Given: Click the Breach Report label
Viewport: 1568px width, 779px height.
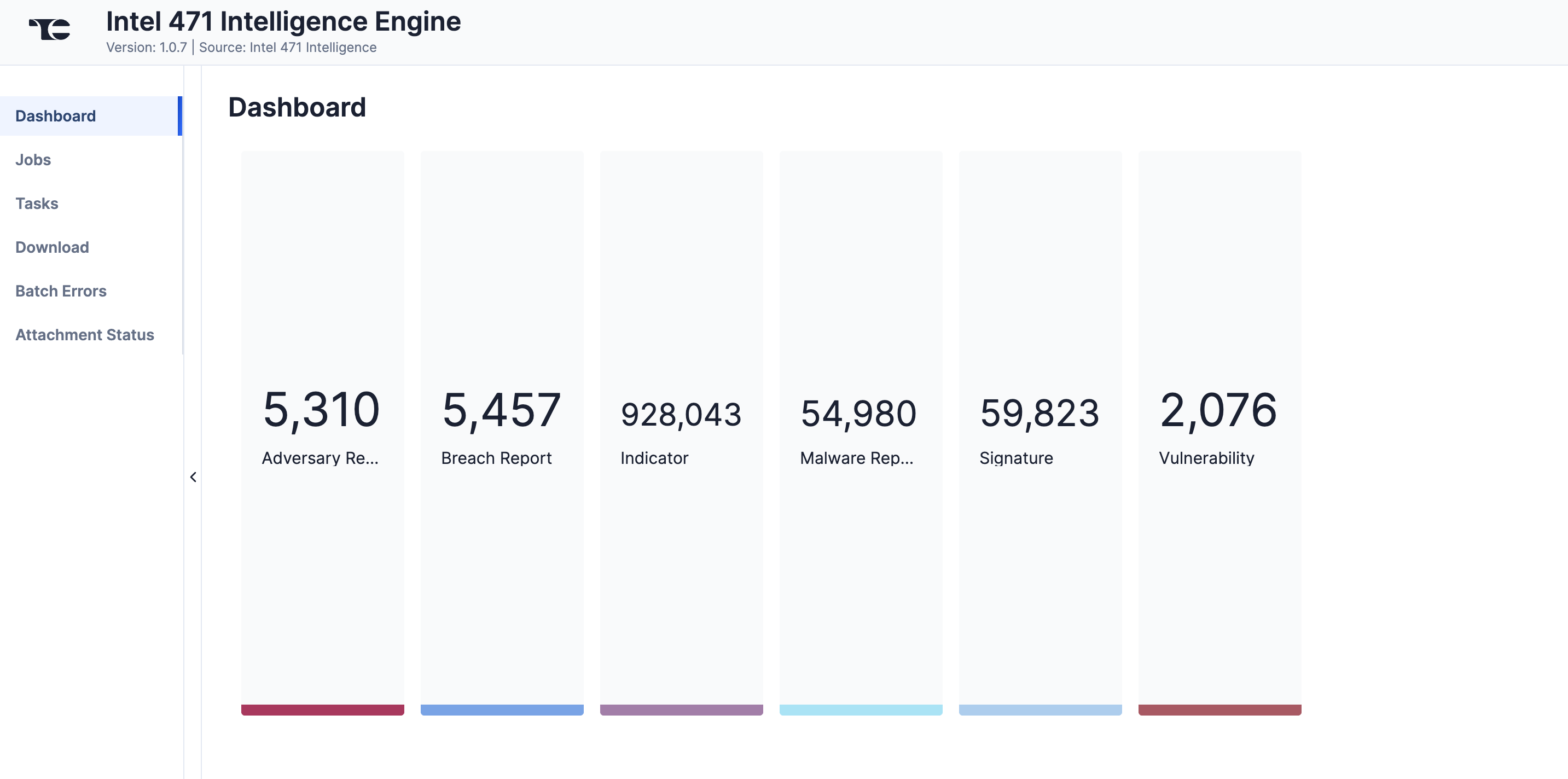Looking at the screenshot, I should 496,458.
